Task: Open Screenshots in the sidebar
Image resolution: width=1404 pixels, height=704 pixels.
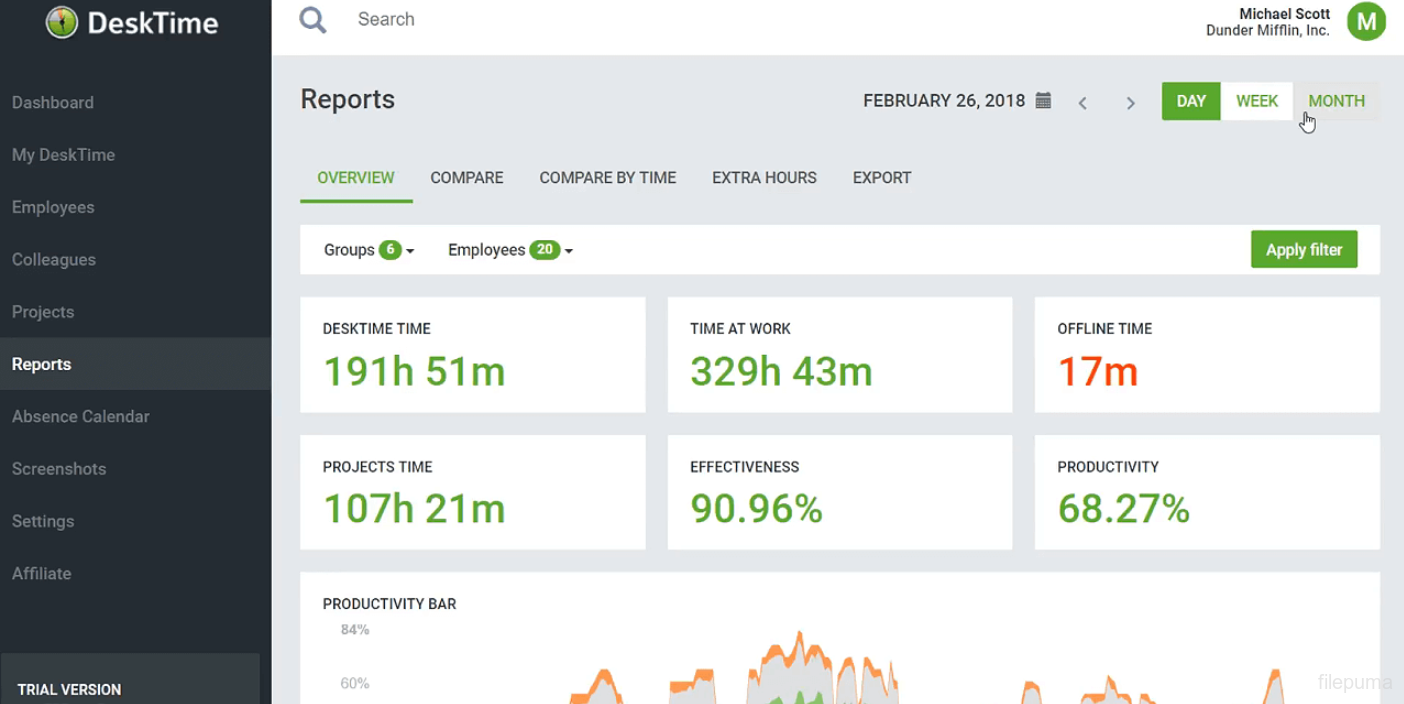Action: tap(59, 469)
